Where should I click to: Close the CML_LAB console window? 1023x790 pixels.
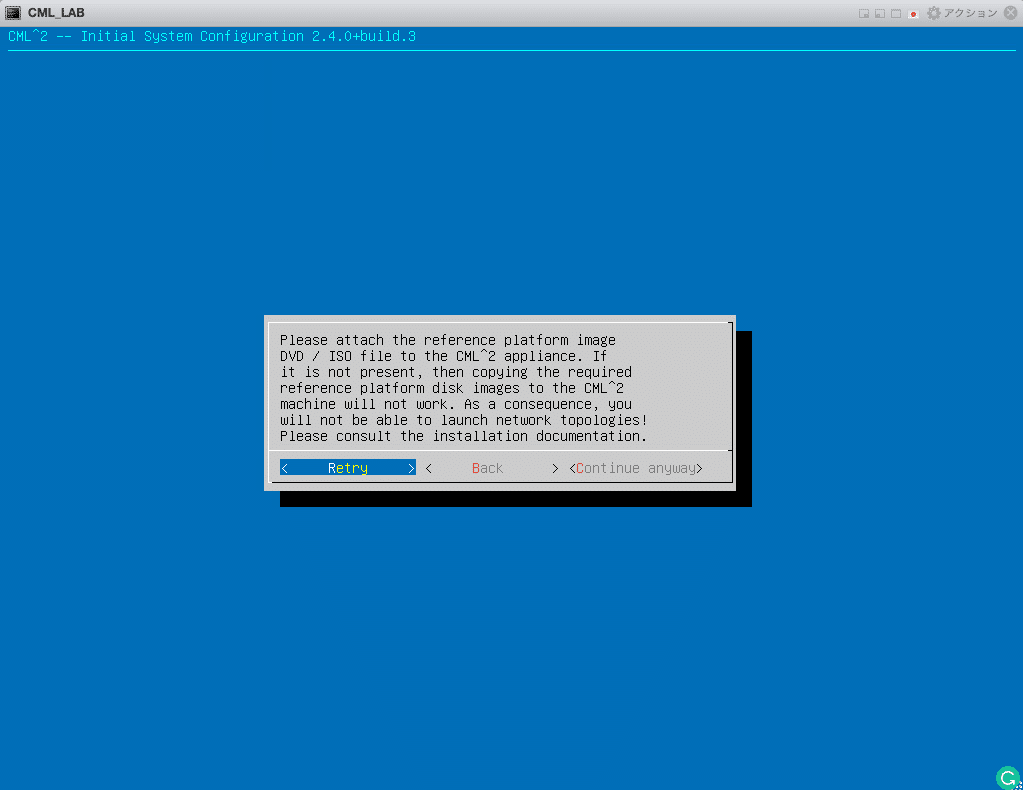click(x=1011, y=12)
